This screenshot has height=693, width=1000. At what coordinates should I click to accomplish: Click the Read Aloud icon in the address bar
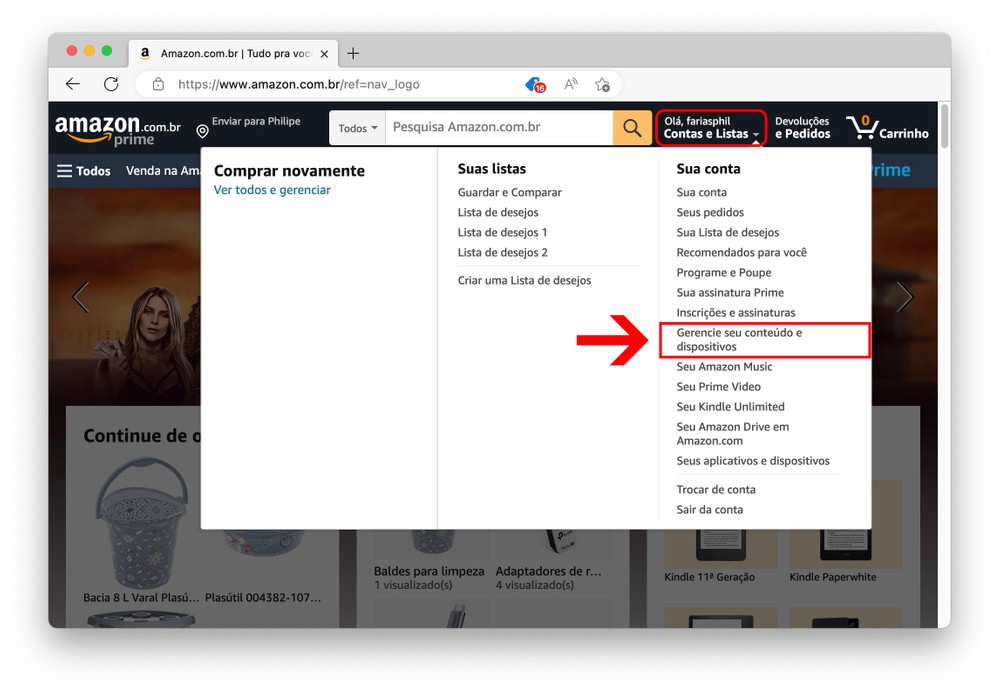pos(571,84)
